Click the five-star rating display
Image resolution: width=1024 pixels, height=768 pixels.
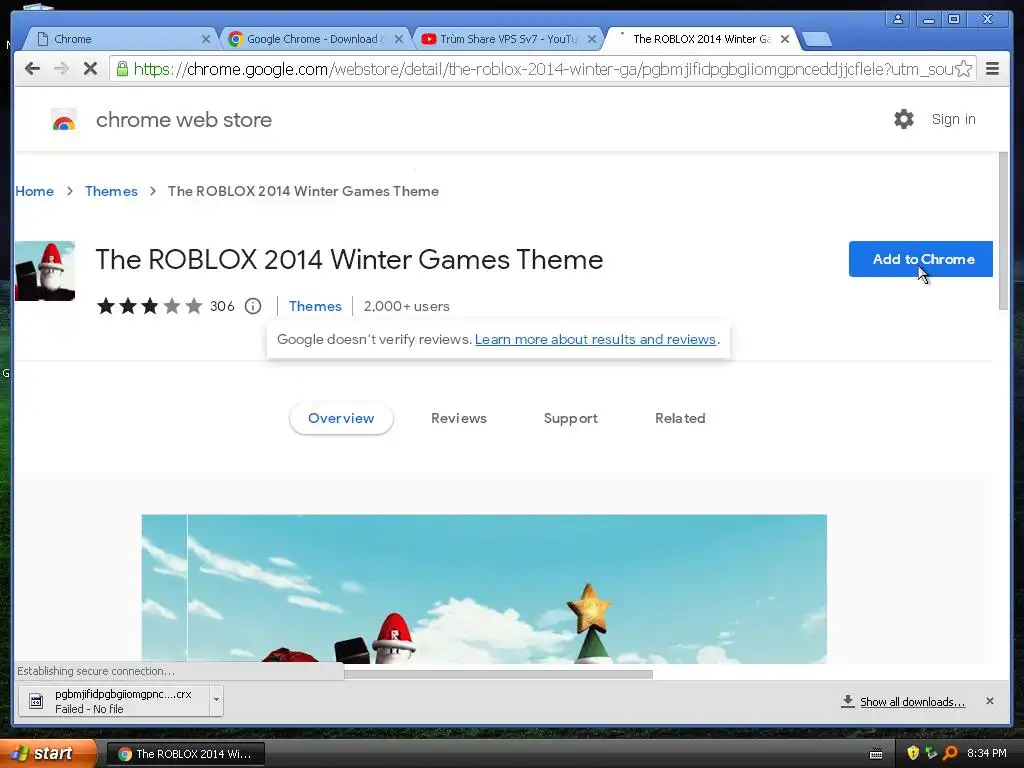point(150,306)
